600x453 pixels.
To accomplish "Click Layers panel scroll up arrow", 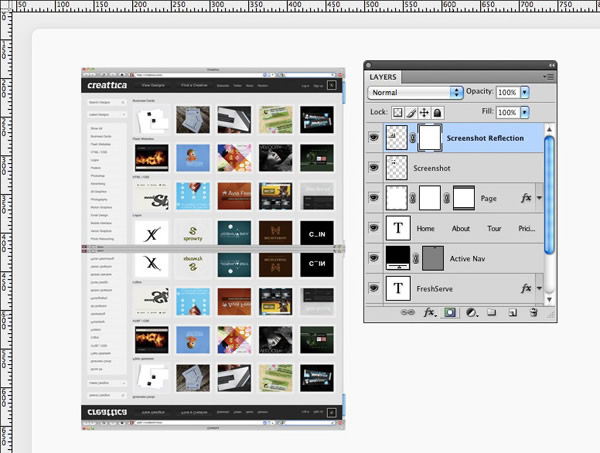I will point(549,129).
